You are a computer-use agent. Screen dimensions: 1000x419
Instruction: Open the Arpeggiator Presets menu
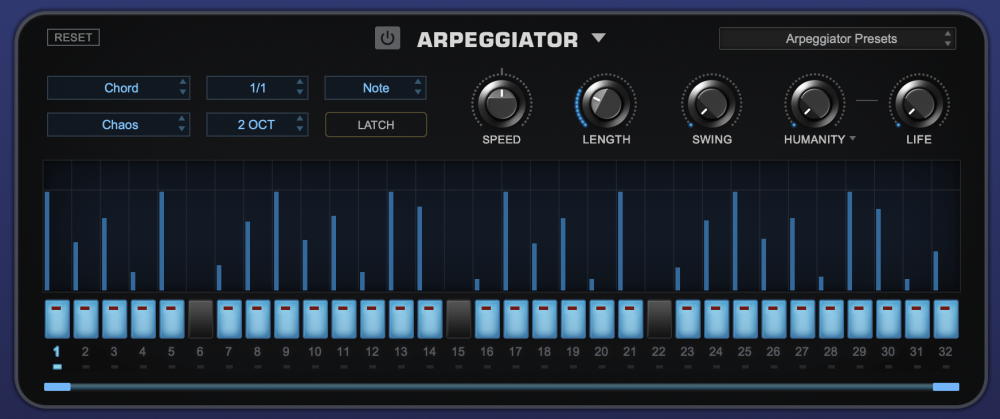click(837, 39)
